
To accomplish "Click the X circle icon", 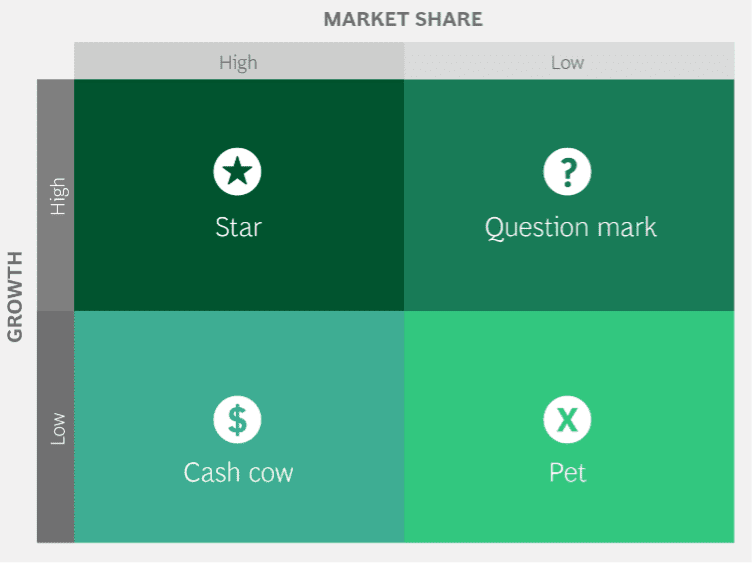I will coord(568,420).
